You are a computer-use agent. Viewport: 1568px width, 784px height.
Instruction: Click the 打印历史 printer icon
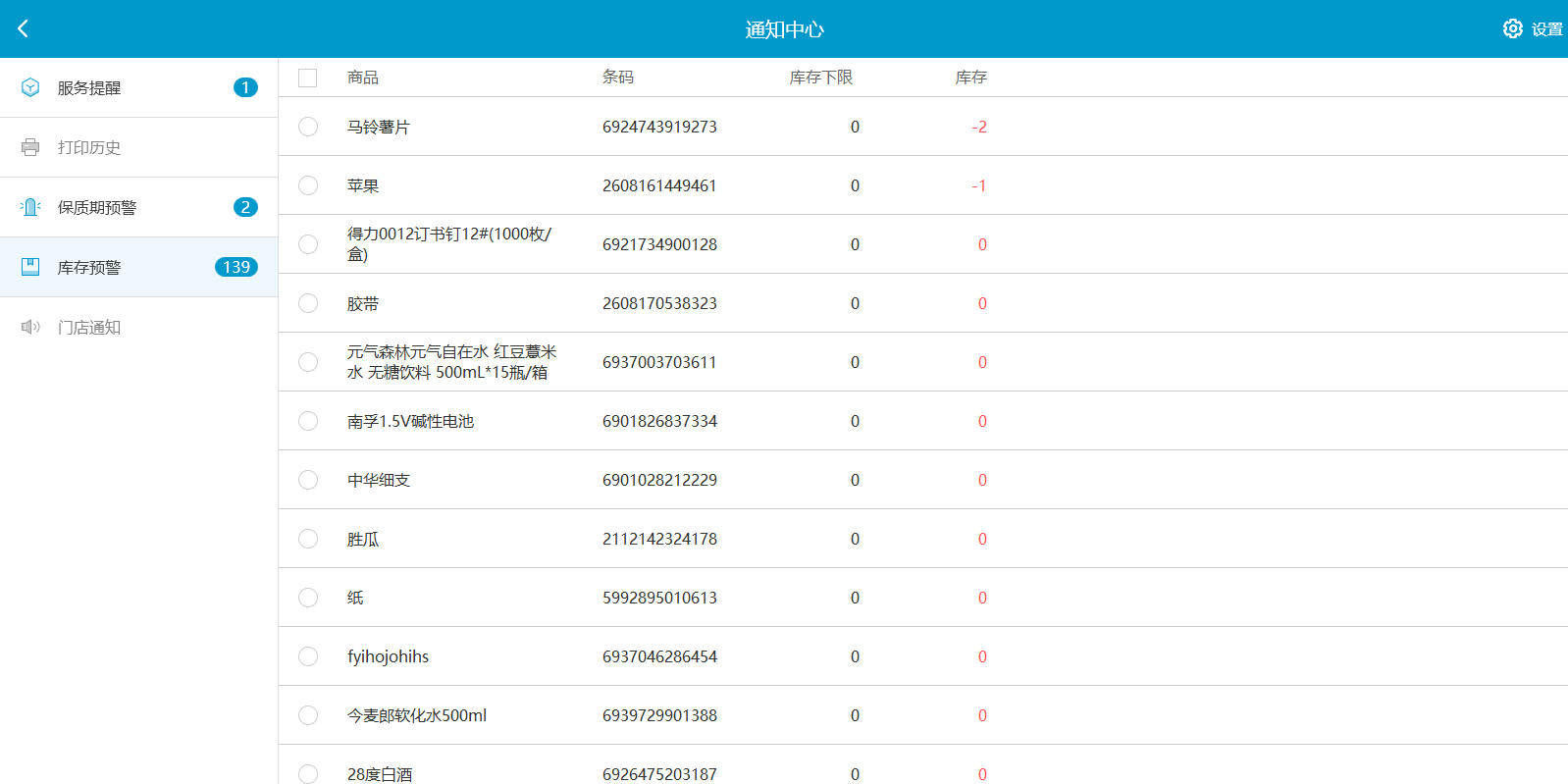30,147
